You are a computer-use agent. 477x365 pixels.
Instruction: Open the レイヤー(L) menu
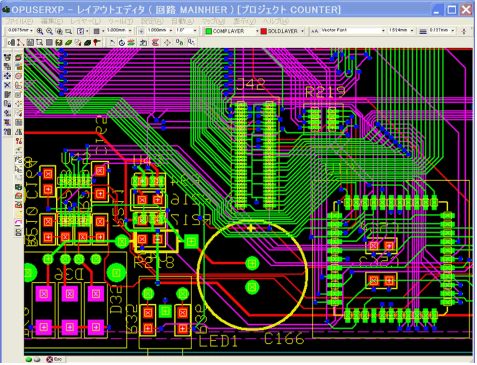[85, 21]
